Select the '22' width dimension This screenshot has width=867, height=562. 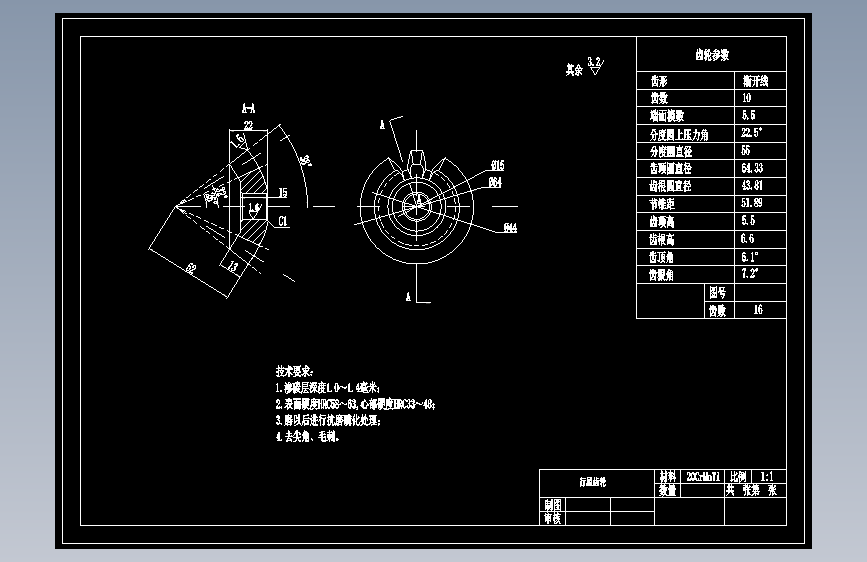point(248,125)
